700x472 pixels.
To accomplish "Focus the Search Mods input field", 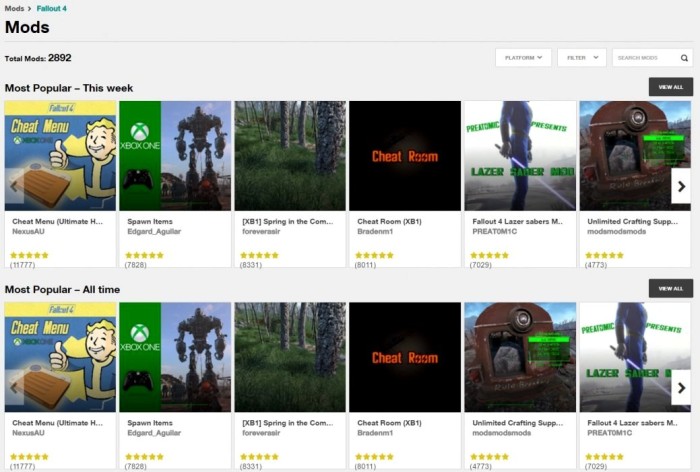I will point(652,58).
